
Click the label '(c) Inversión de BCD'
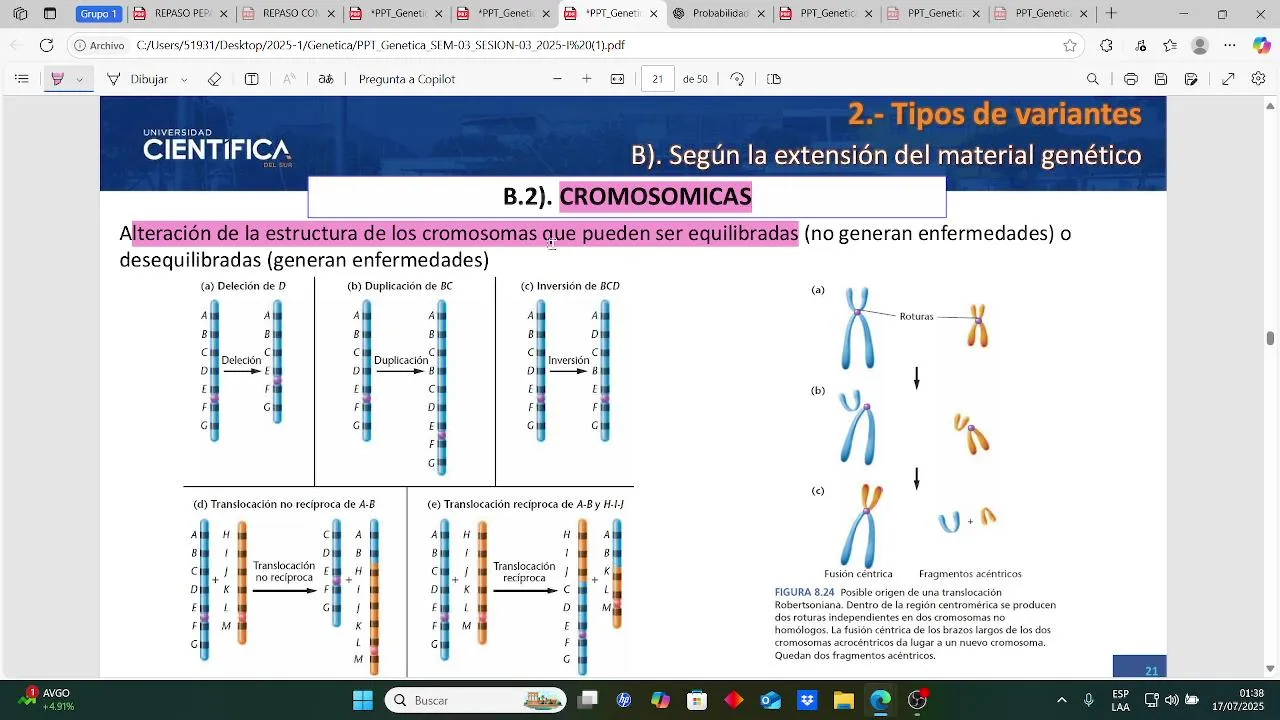coord(570,286)
